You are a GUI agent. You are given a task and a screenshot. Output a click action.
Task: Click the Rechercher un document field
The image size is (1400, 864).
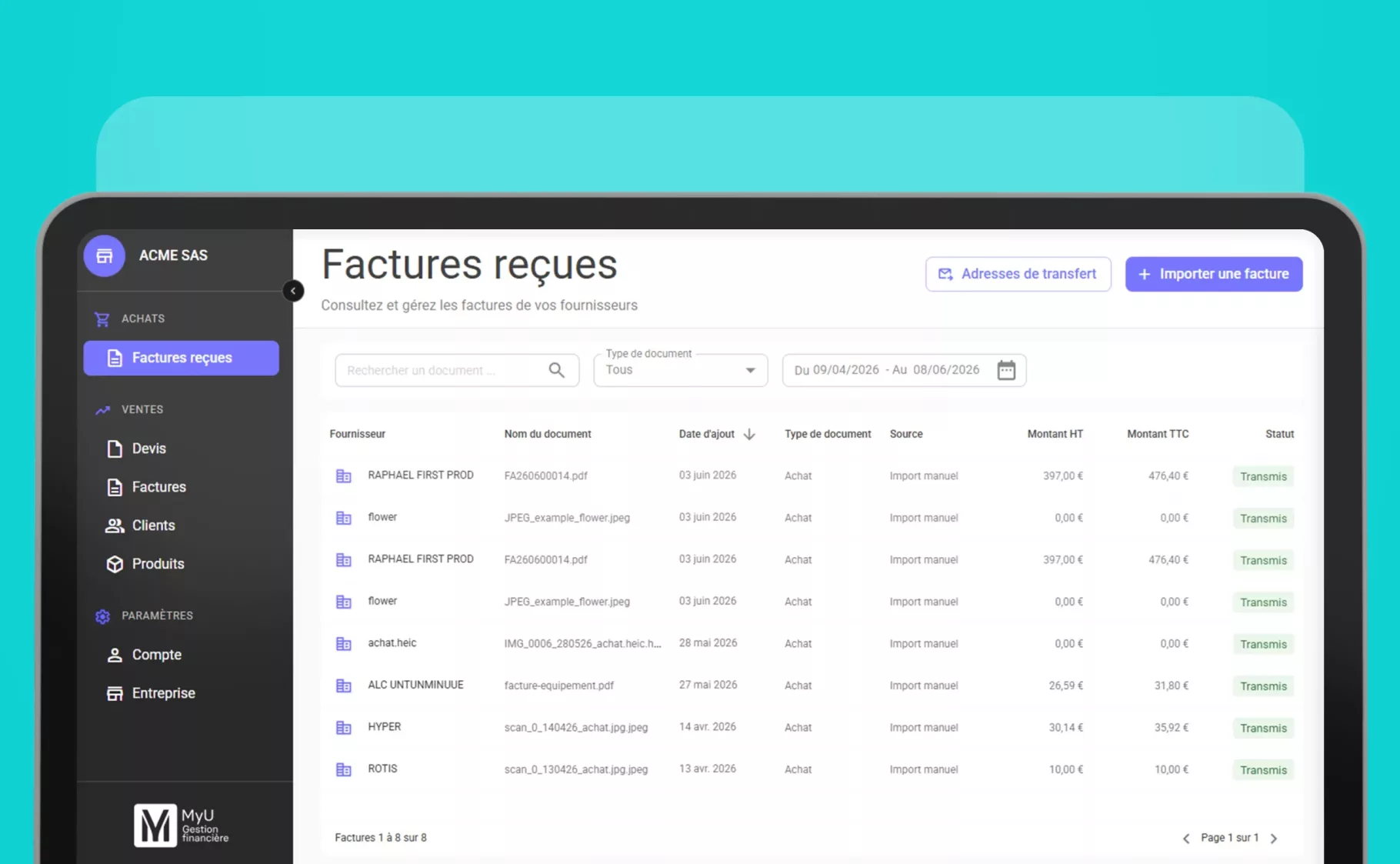coord(457,370)
